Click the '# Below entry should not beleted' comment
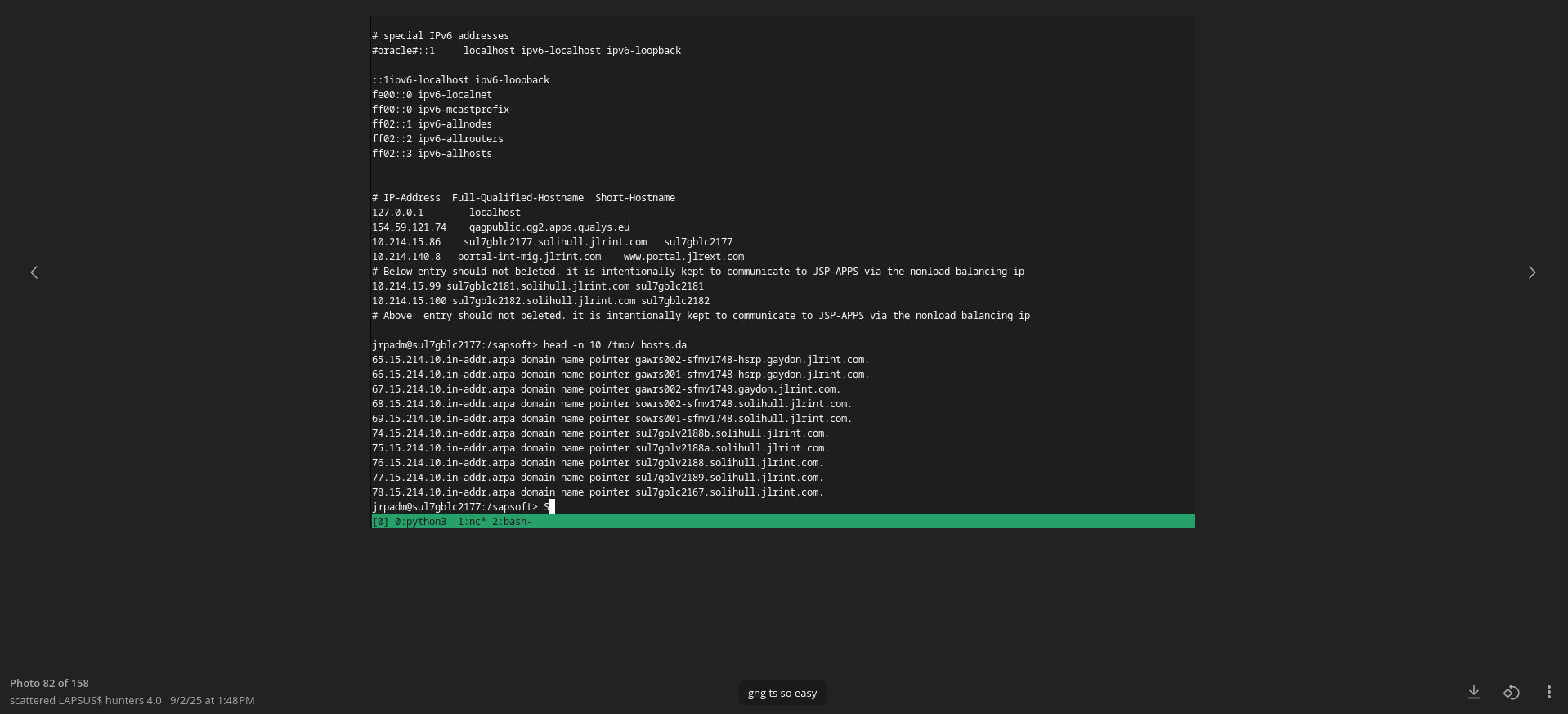 point(698,272)
